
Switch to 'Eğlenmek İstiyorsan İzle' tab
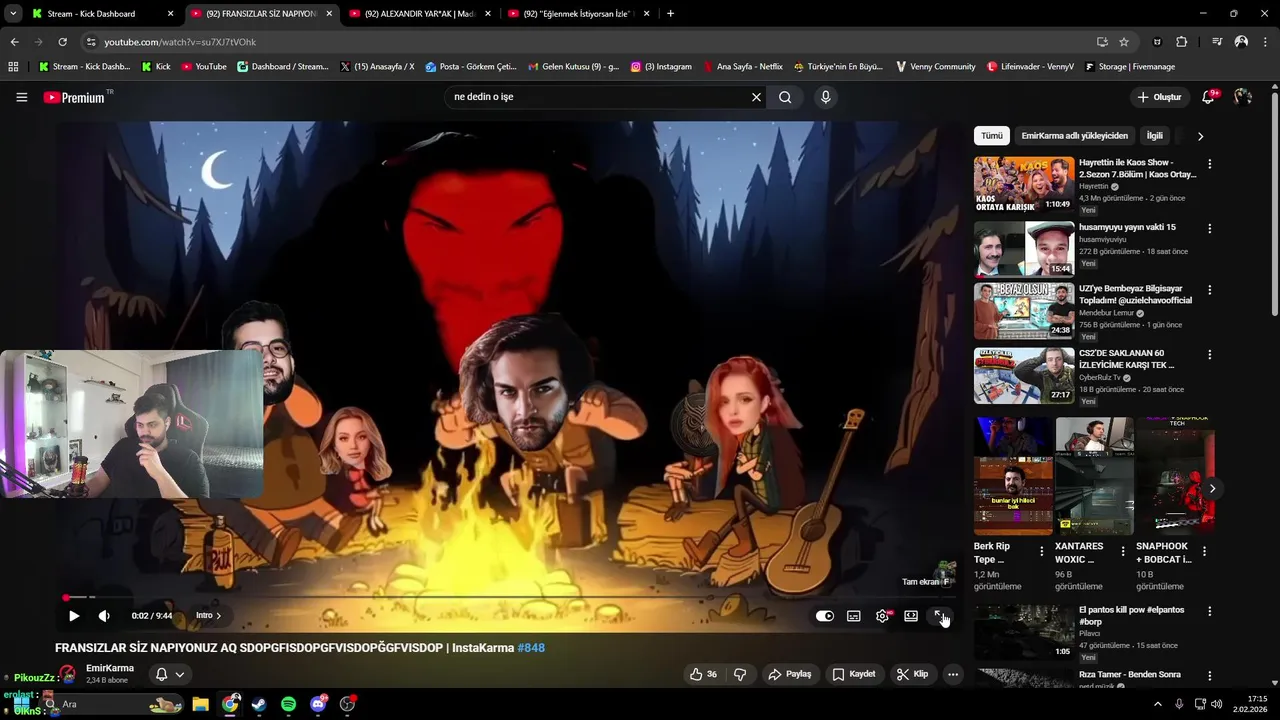tap(577, 14)
